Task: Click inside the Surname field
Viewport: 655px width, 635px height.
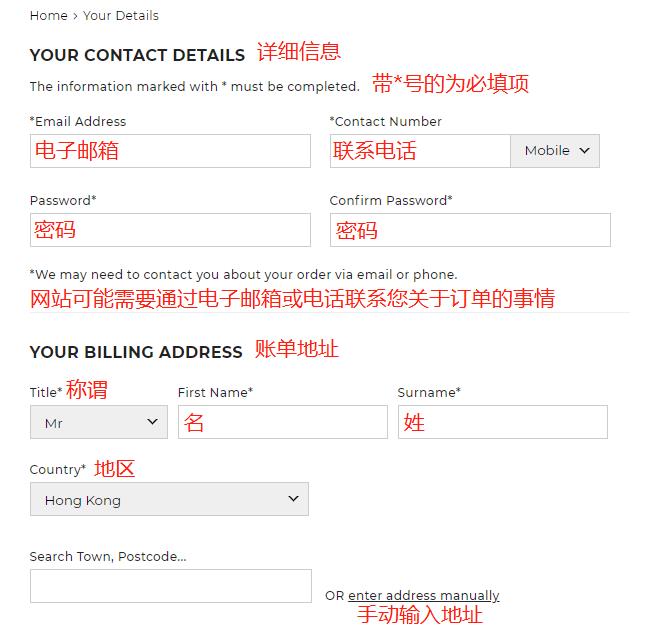Action: (x=502, y=422)
